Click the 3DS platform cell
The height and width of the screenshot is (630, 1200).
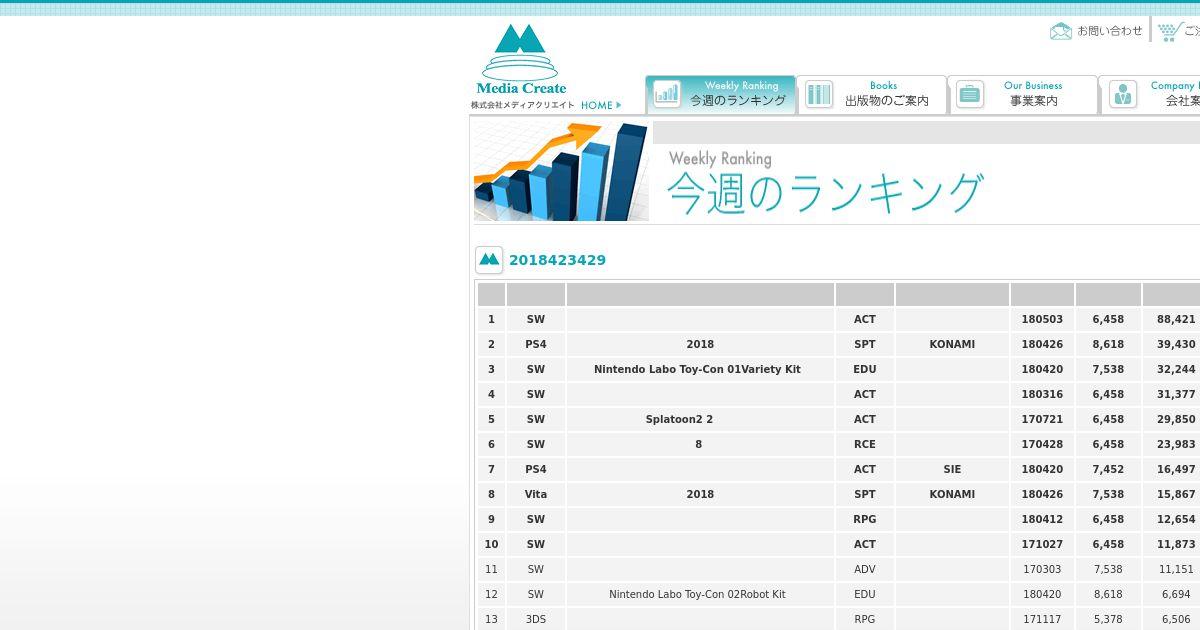536,619
